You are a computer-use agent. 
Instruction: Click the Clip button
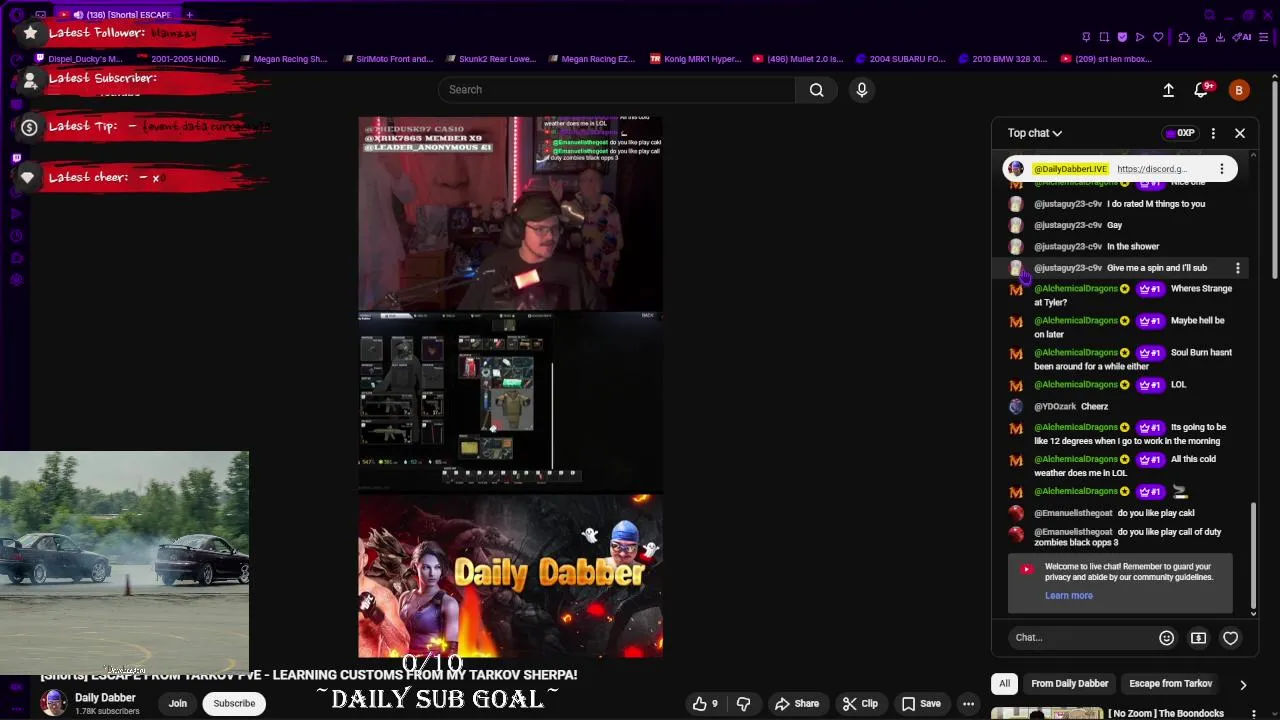point(860,704)
